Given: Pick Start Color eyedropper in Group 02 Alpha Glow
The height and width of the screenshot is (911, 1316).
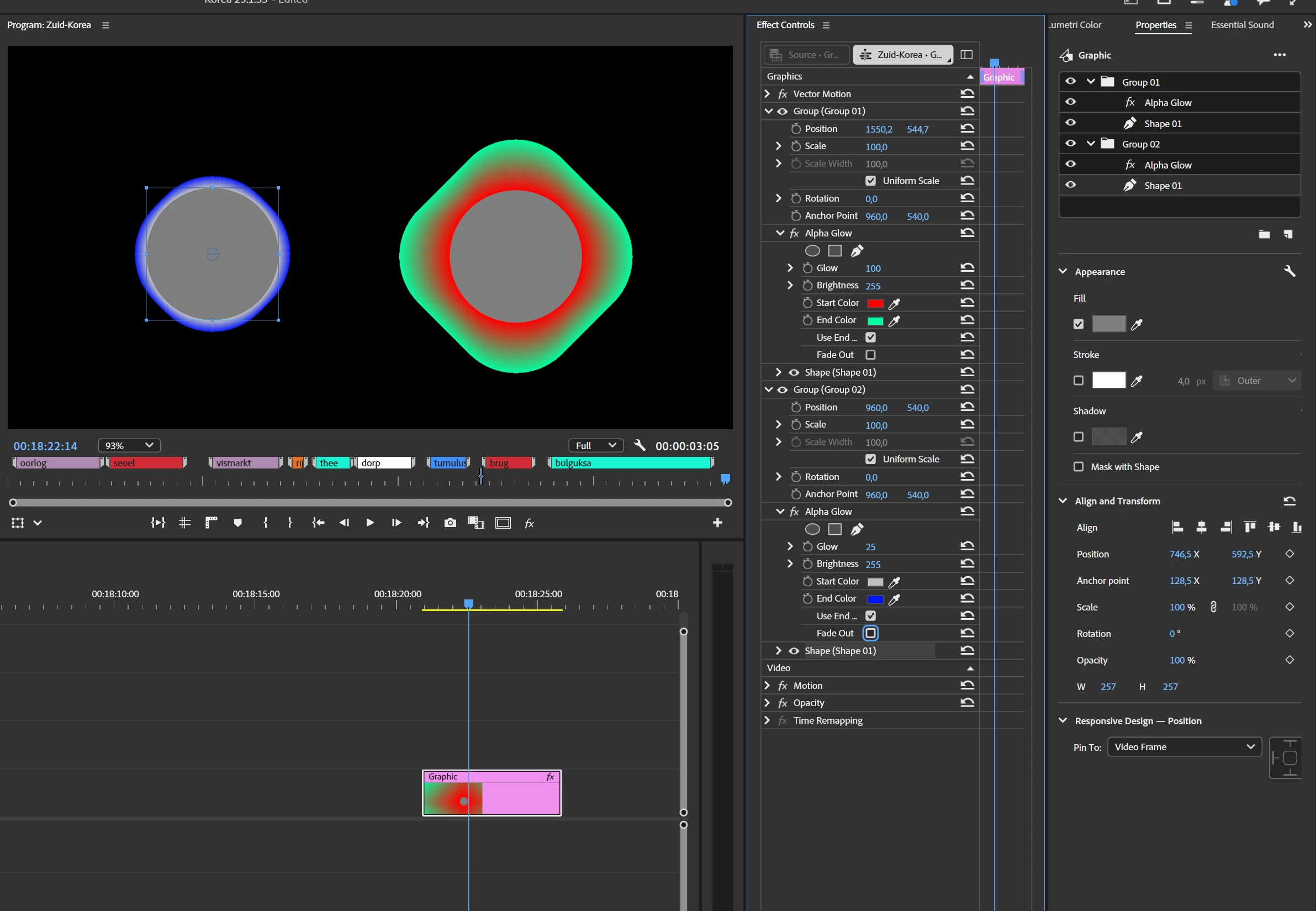Looking at the screenshot, I should pyautogui.click(x=894, y=582).
